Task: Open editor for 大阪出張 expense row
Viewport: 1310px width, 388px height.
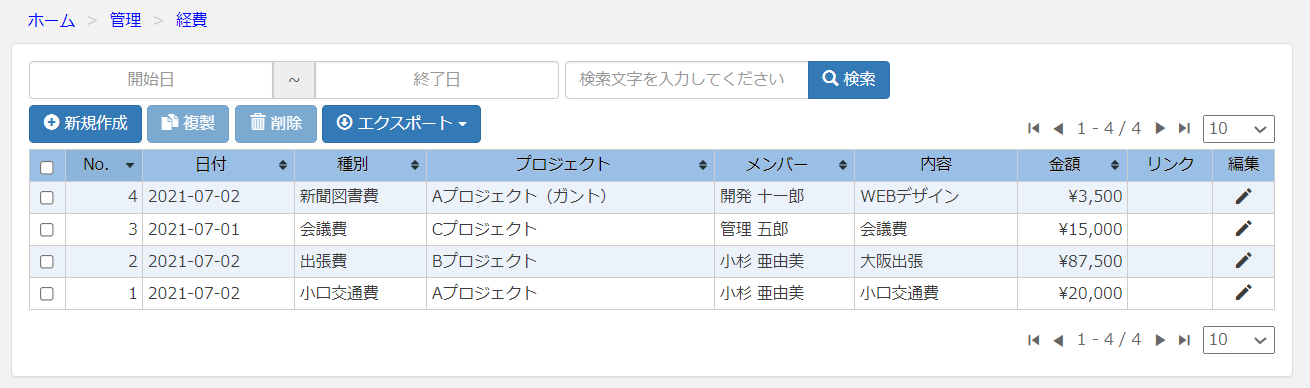Action: point(1243,260)
